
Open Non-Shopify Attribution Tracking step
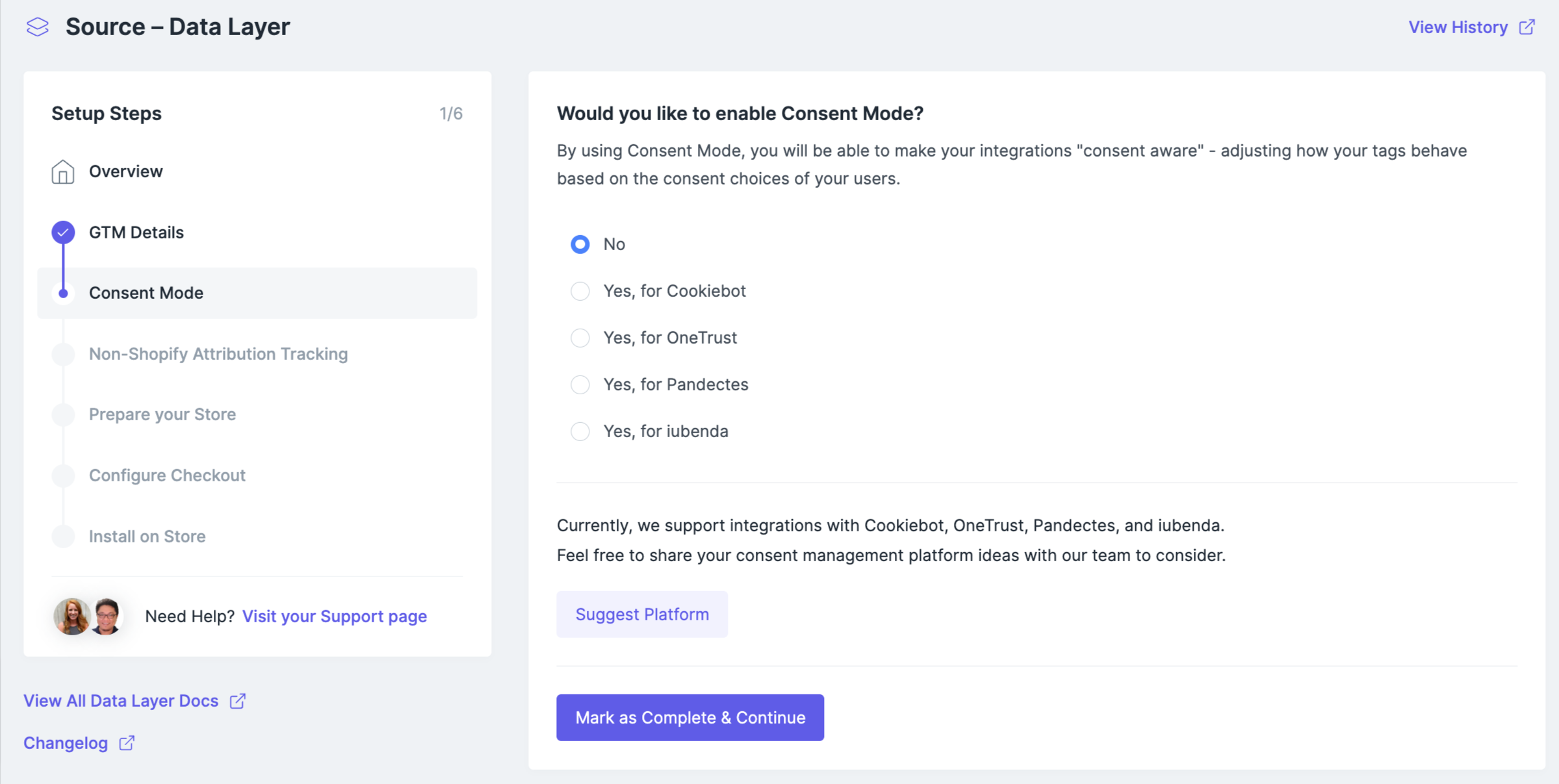click(x=218, y=354)
